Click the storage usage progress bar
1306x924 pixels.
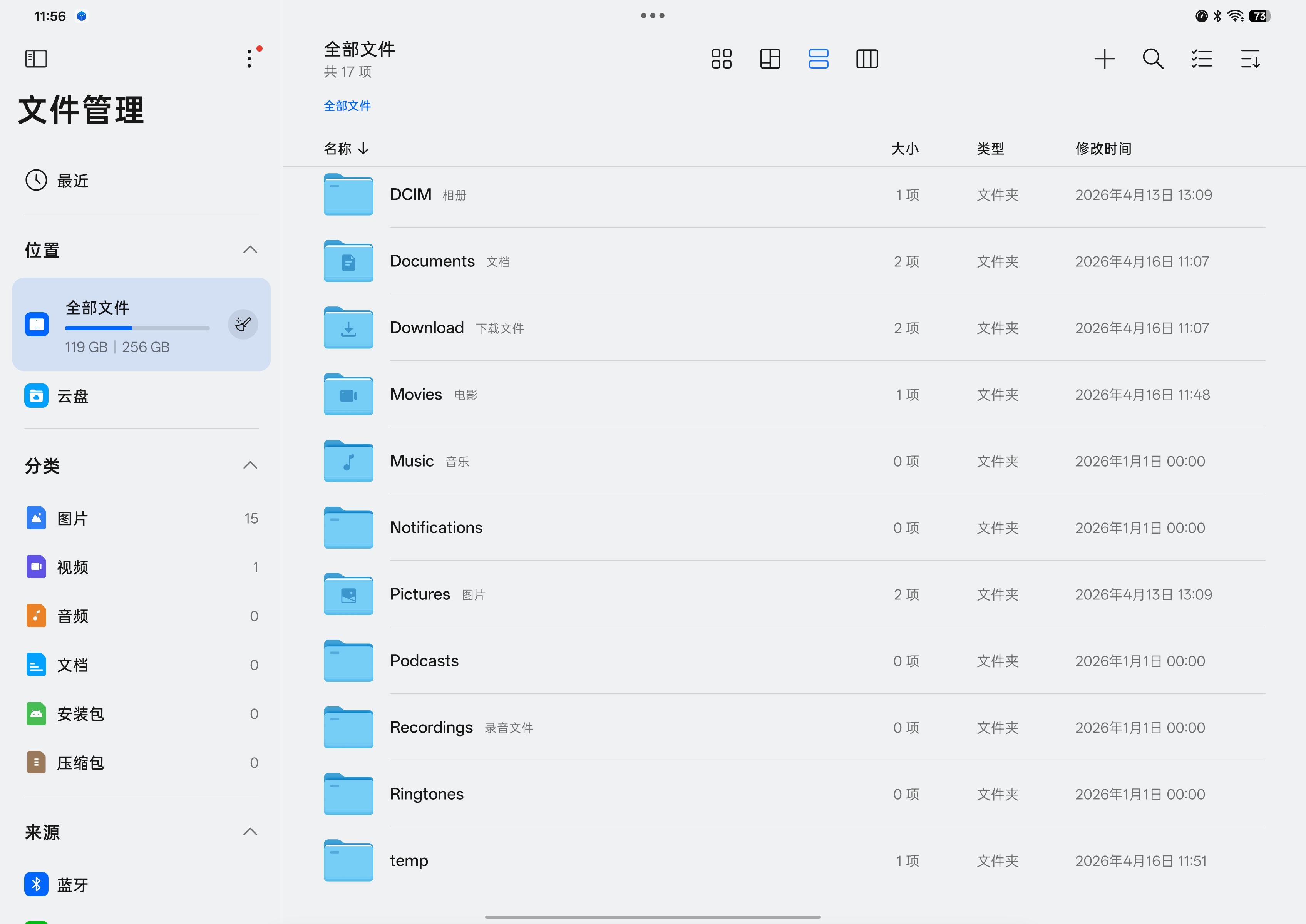click(x=137, y=328)
